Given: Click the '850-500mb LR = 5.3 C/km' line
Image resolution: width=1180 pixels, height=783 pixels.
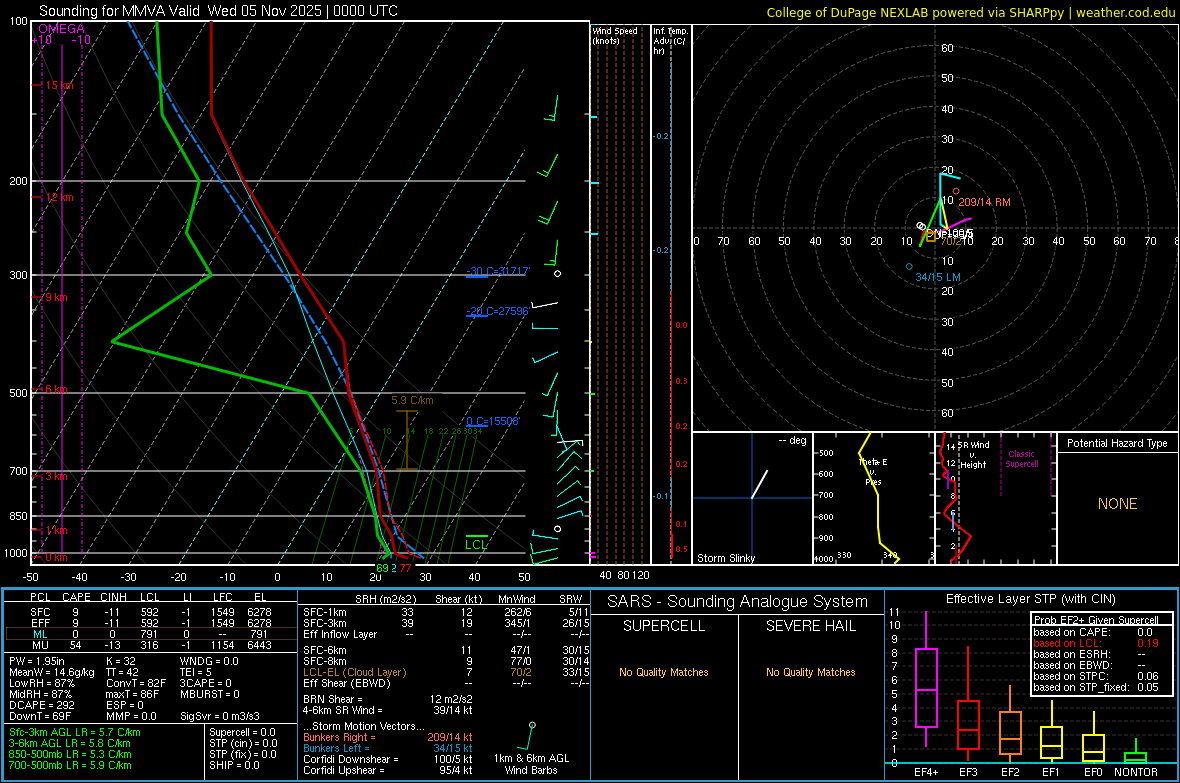Looking at the screenshot, I should pos(70,754).
